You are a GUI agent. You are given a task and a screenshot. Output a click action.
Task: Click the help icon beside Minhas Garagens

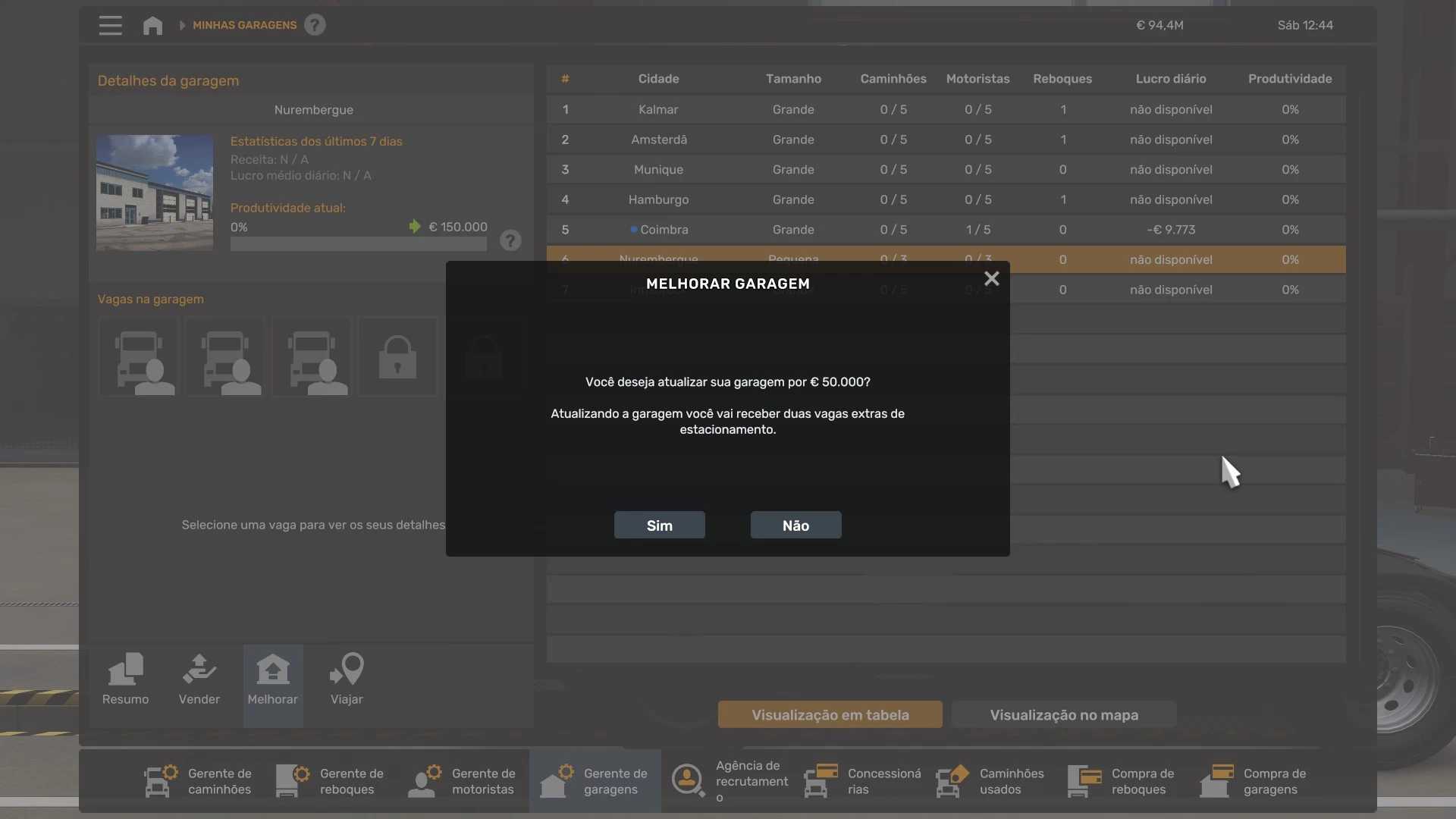pyautogui.click(x=315, y=25)
